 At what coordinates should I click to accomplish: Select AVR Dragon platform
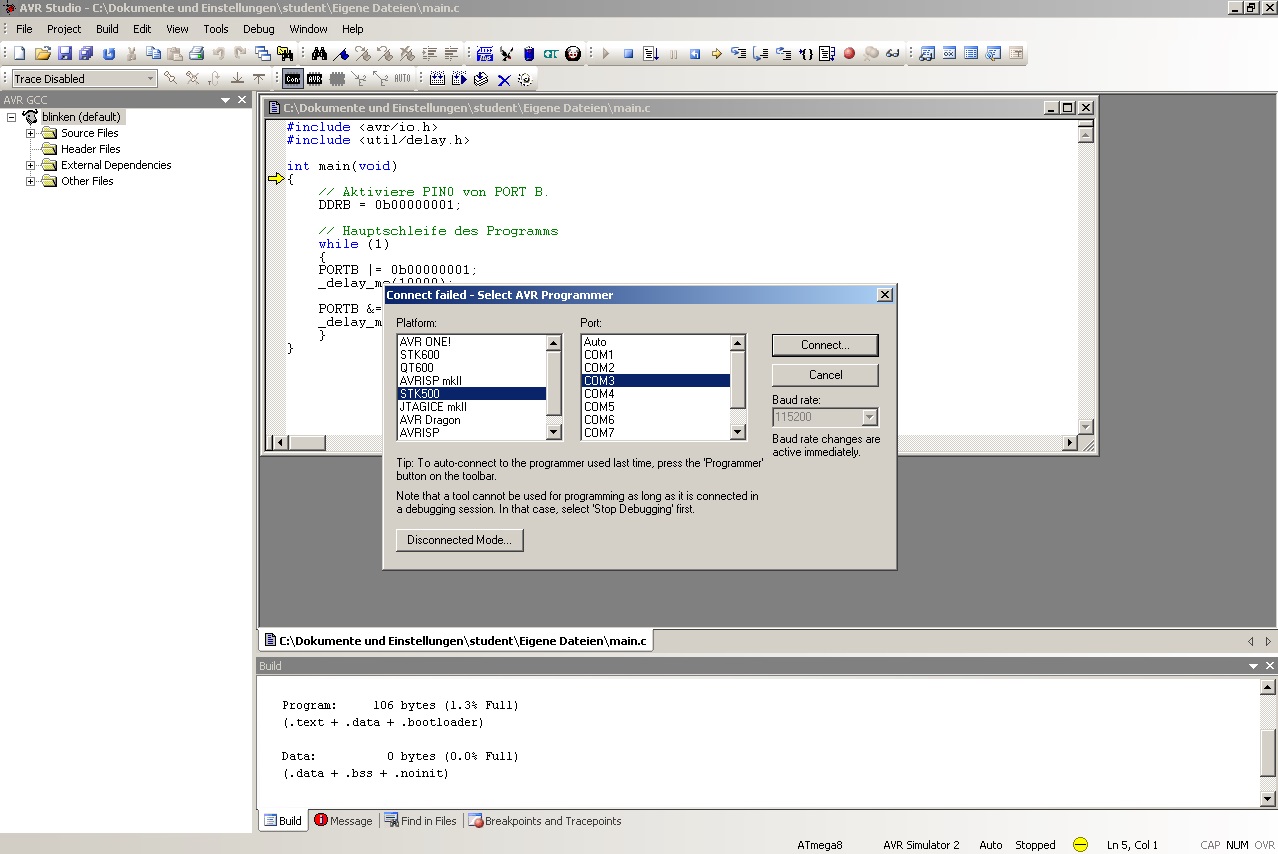[x=471, y=420]
